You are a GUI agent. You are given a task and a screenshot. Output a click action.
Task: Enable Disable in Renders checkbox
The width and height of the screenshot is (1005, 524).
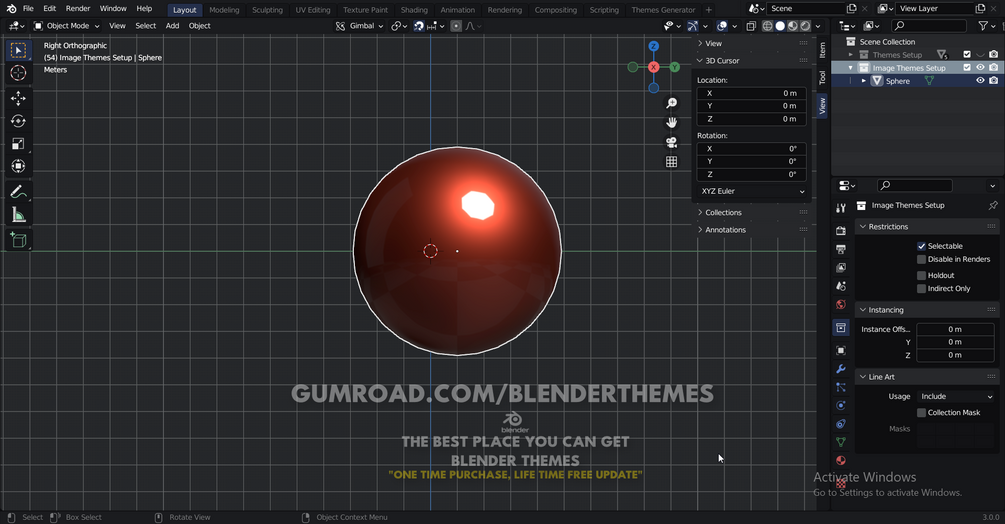921,259
